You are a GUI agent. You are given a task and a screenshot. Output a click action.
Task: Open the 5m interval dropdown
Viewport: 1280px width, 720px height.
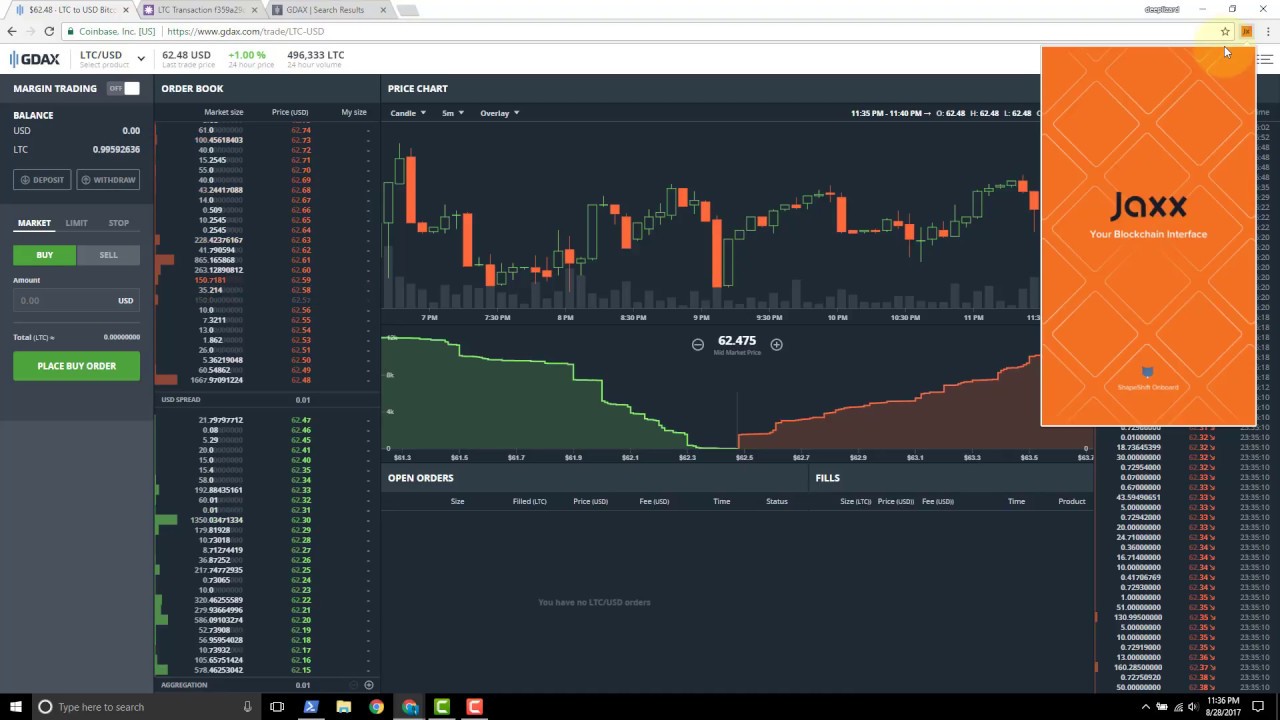pyautogui.click(x=453, y=113)
